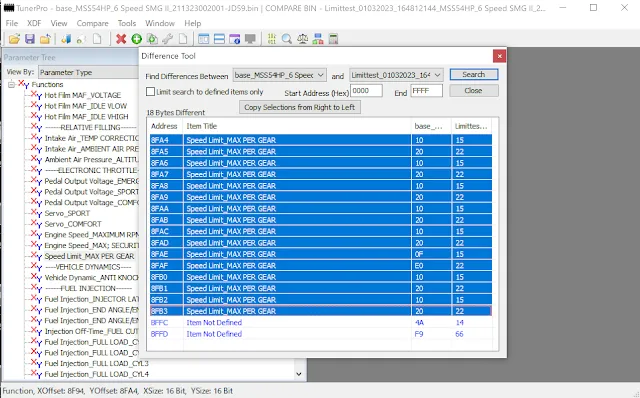Select Hot Film MAF_IDLE VLOW tree item

pyautogui.click(x=86, y=106)
